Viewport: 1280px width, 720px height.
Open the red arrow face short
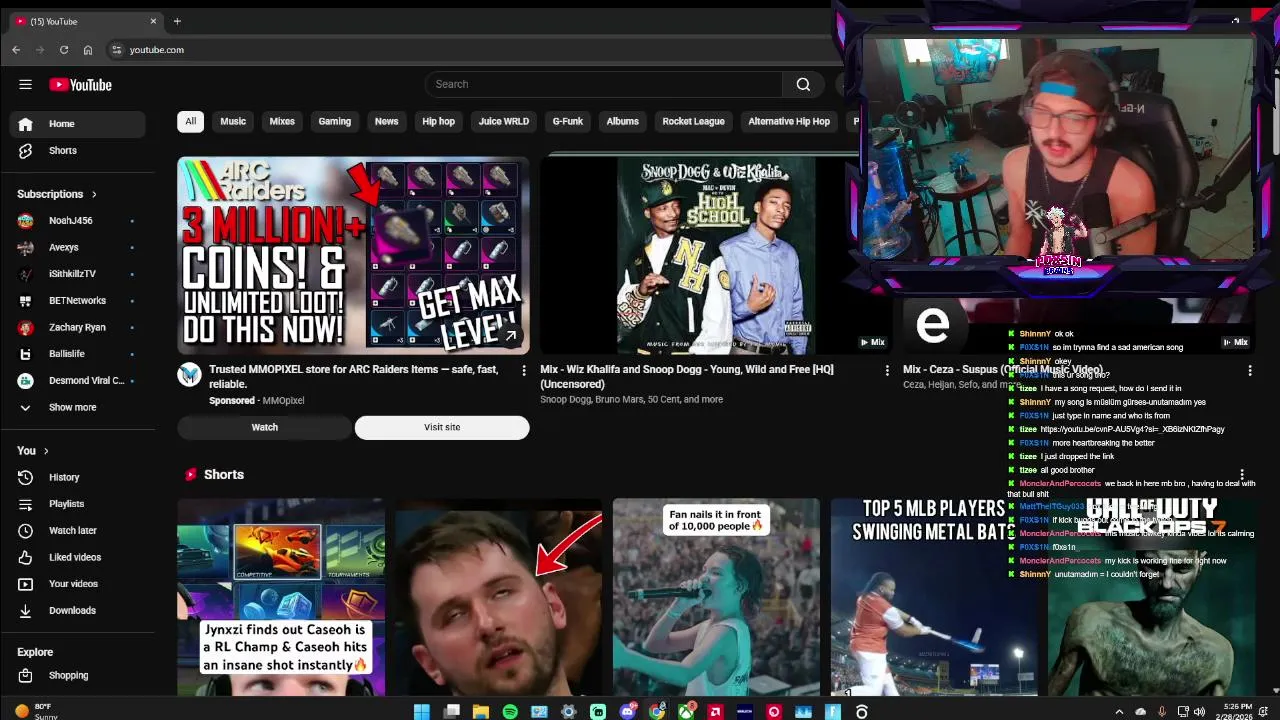pyautogui.click(x=499, y=597)
